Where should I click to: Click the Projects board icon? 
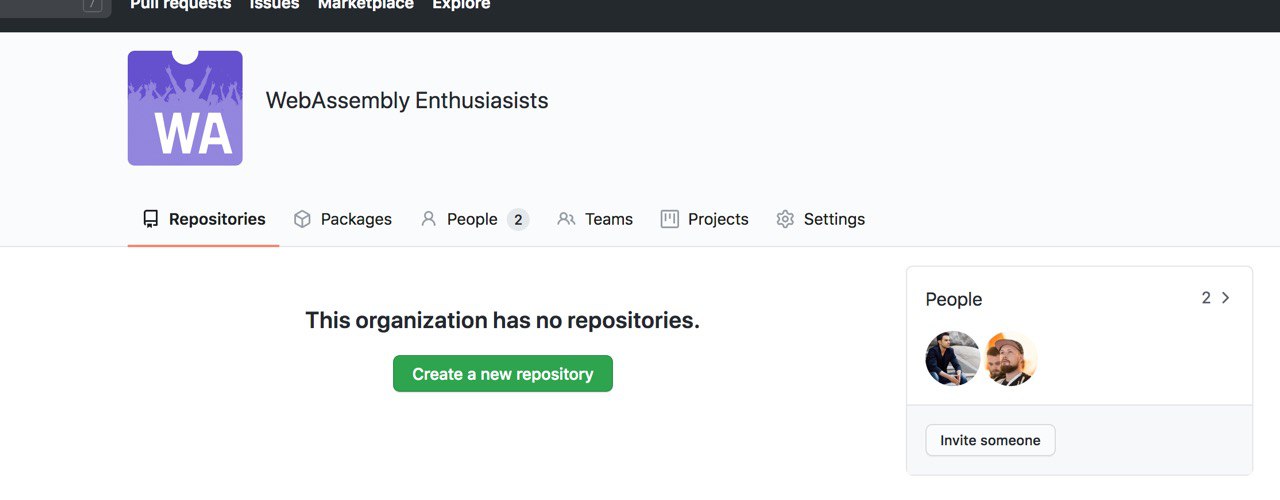pyautogui.click(x=670, y=219)
